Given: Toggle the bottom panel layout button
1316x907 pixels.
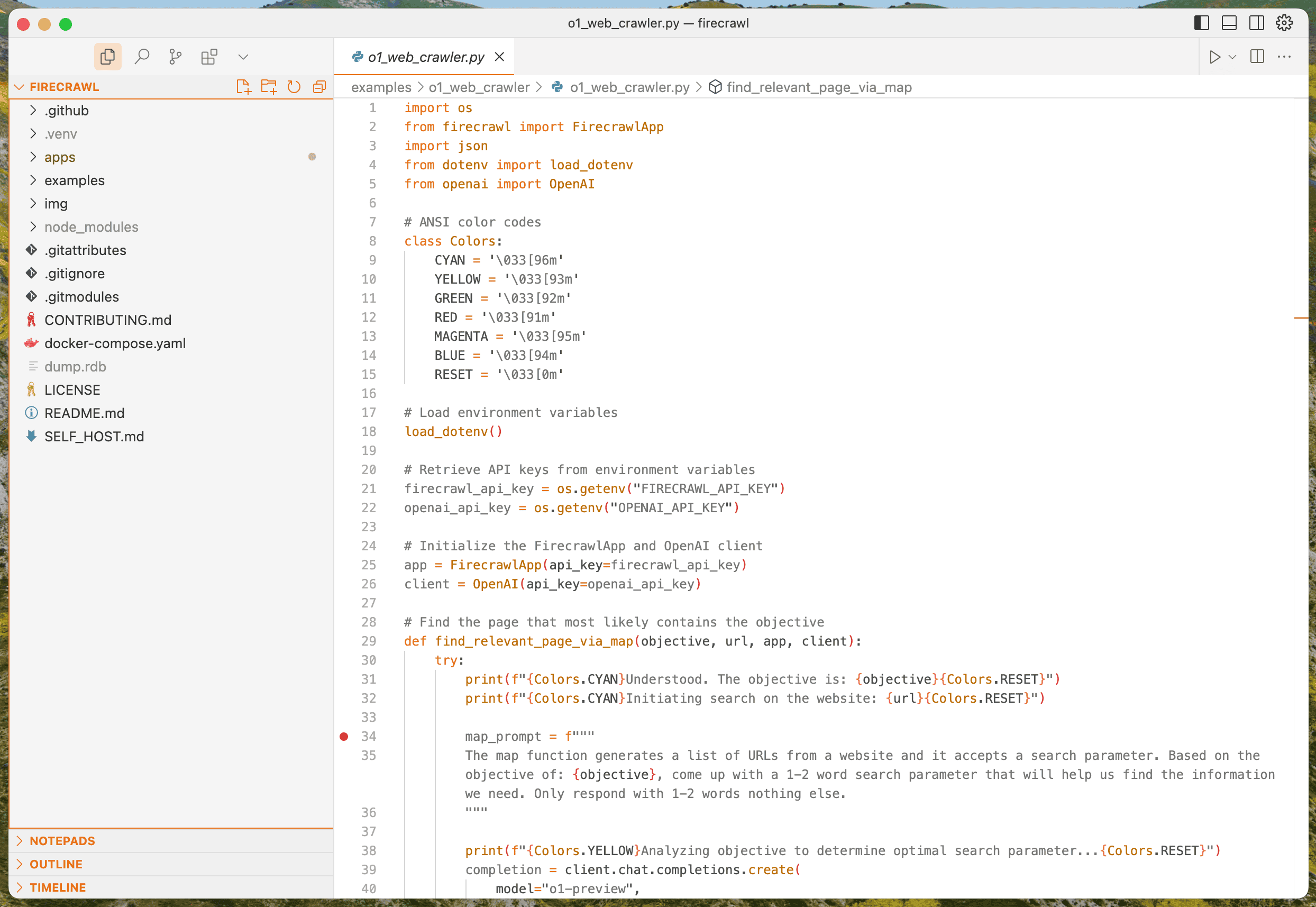Looking at the screenshot, I should point(1229,23).
